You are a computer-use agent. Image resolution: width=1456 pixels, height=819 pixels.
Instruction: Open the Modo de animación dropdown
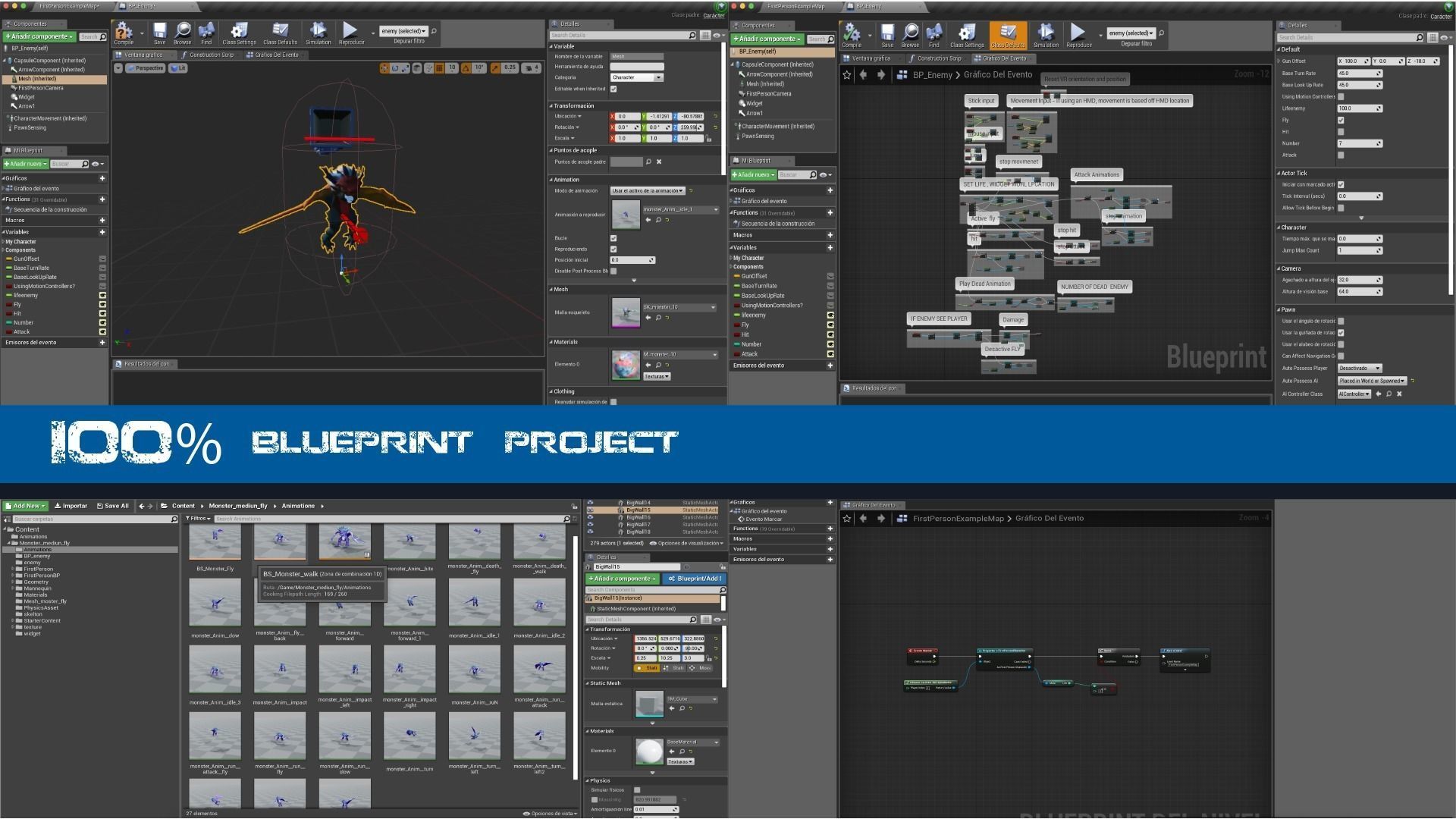(648, 191)
